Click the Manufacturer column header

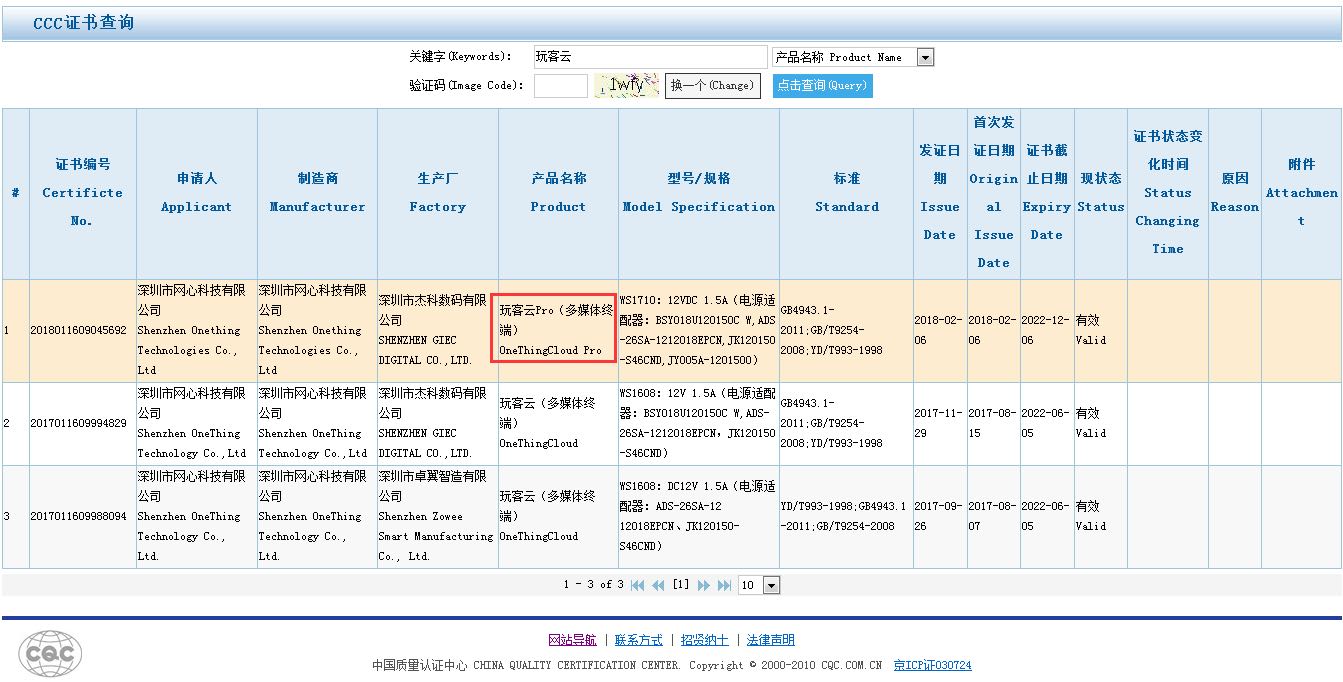coord(317,193)
